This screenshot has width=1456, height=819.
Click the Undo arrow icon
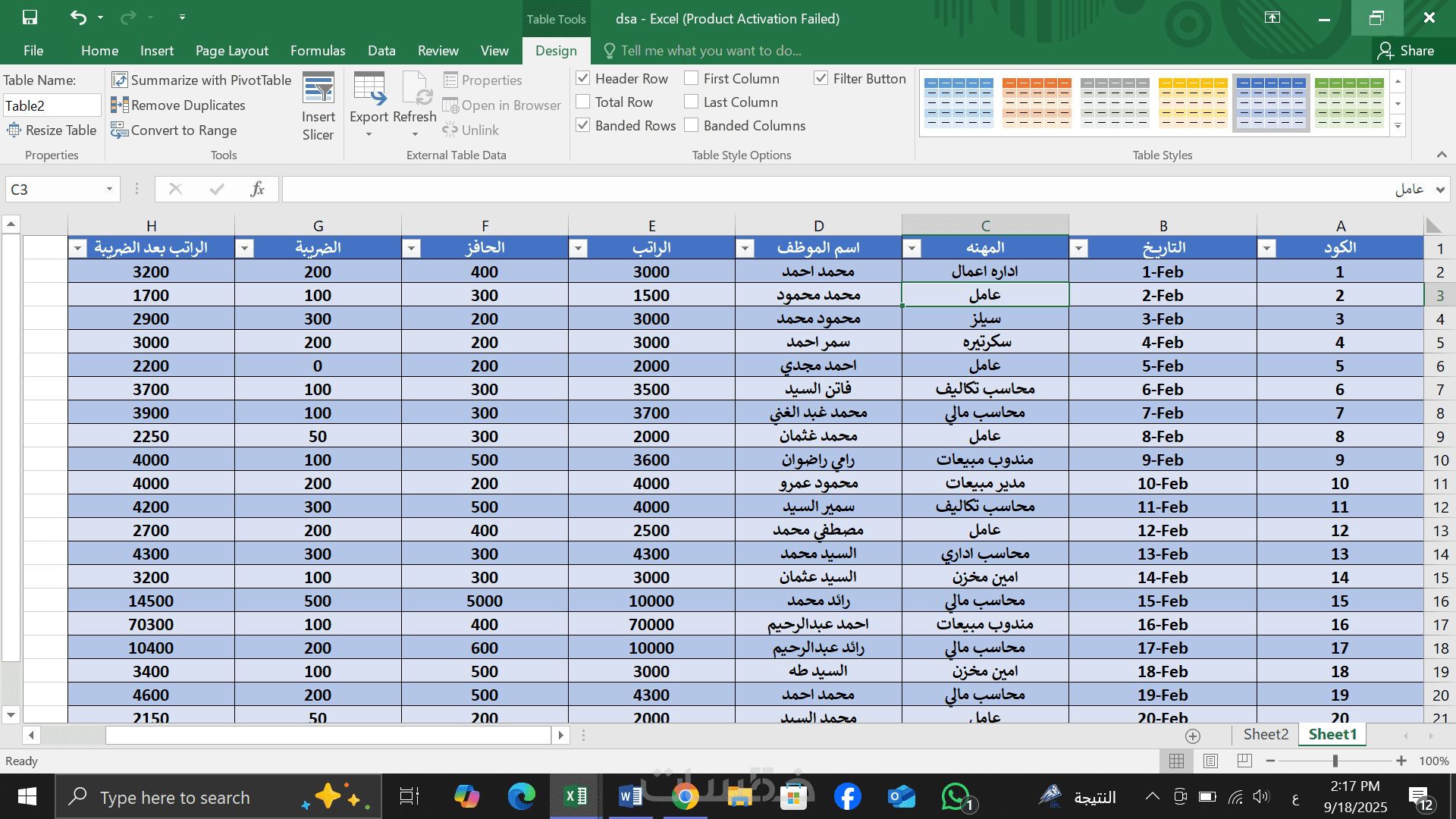[x=78, y=17]
